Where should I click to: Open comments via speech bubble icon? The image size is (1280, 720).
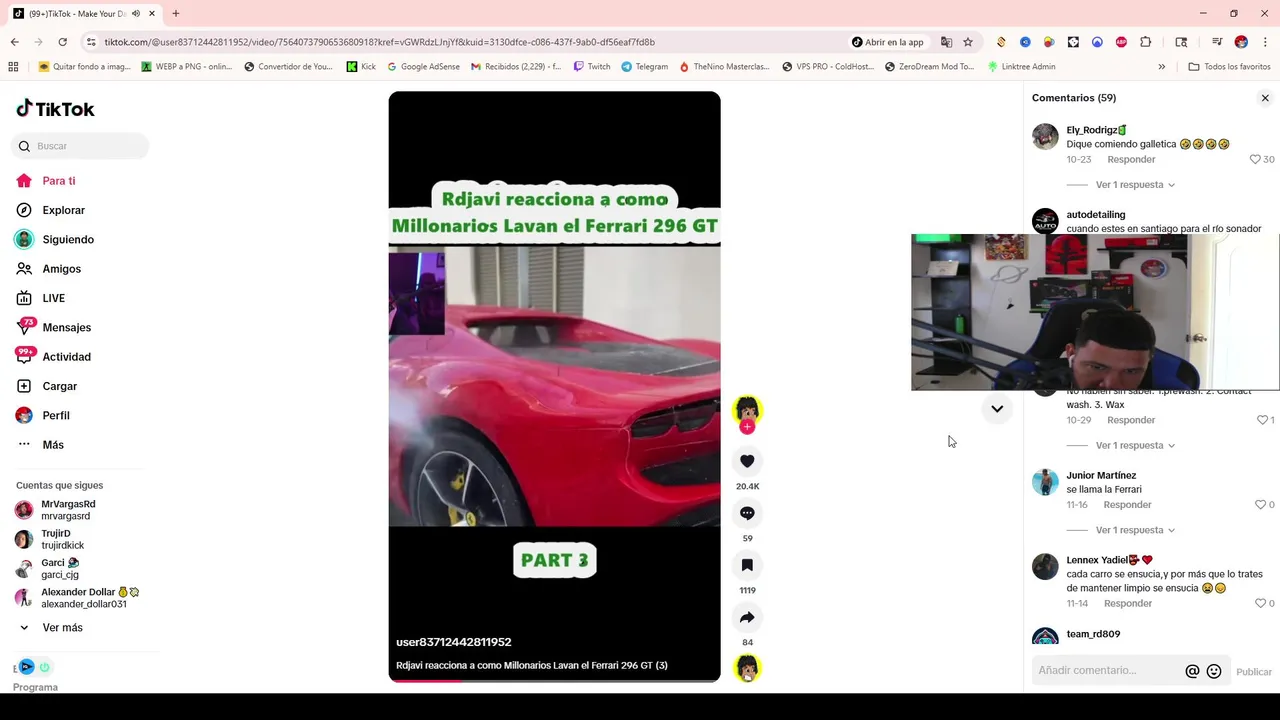(x=747, y=513)
